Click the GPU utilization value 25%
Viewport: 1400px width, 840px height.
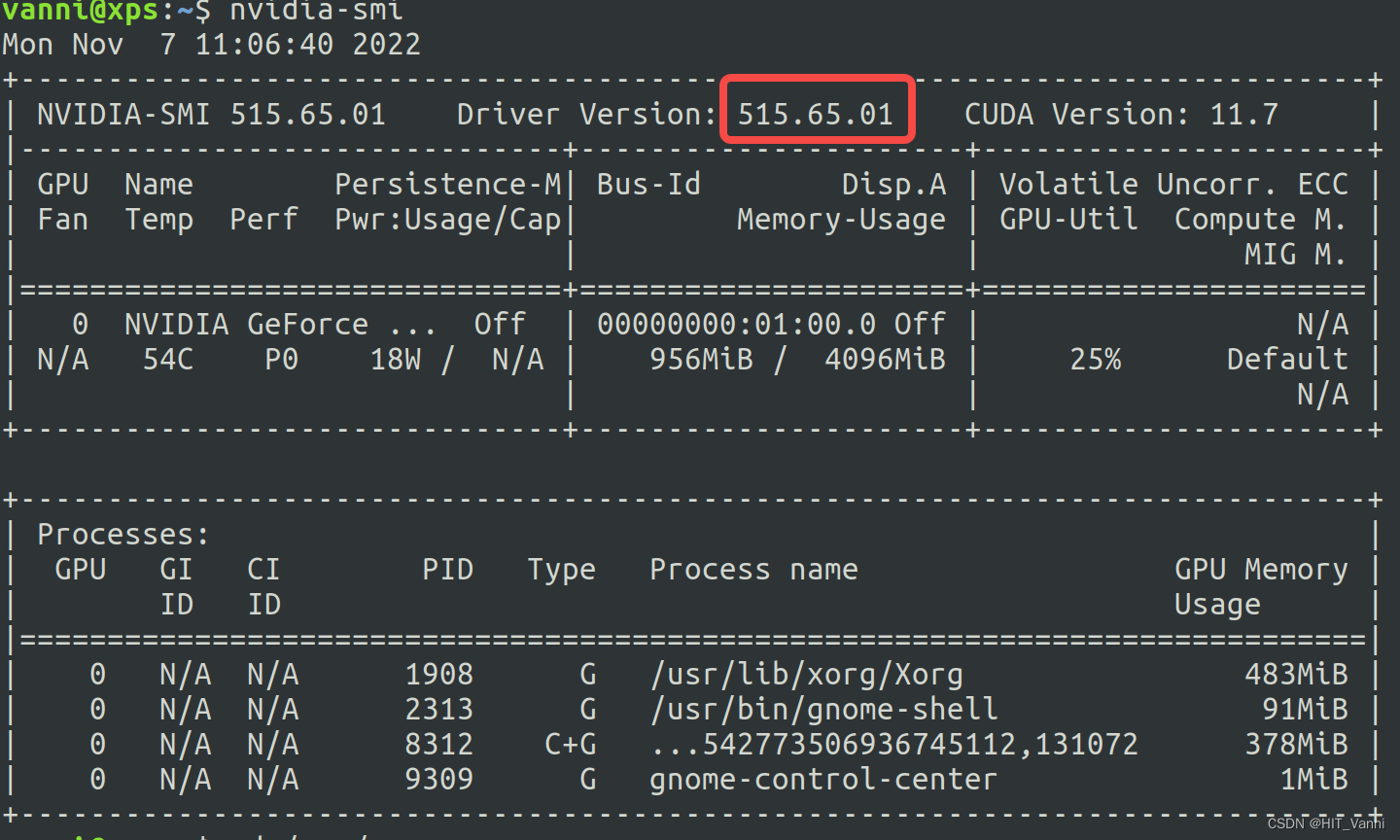(1096, 360)
